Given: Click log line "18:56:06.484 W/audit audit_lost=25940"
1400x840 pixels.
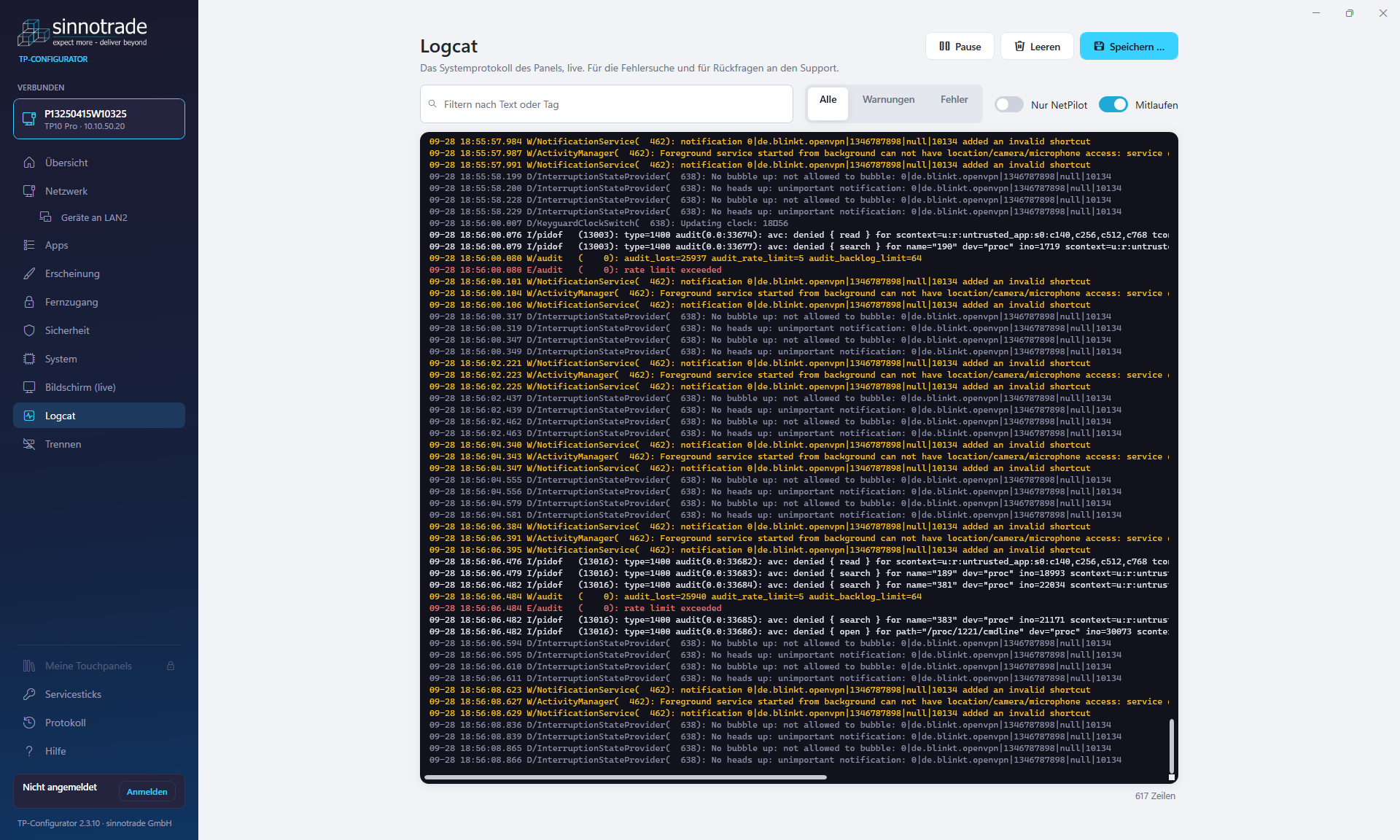Looking at the screenshot, I should 675,596.
